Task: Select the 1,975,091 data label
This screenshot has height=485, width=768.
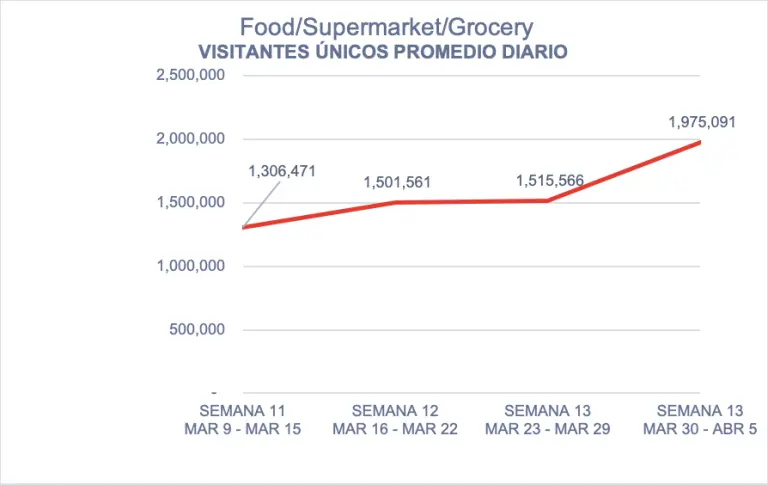Action: (702, 123)
